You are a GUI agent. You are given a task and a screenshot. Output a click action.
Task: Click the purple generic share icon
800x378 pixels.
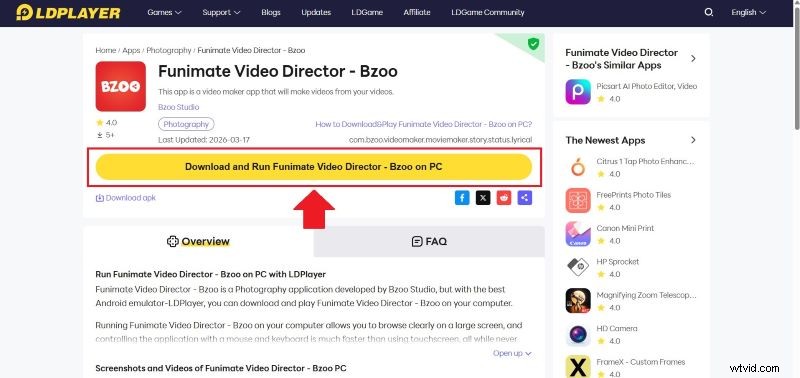(x=524, y=198)
